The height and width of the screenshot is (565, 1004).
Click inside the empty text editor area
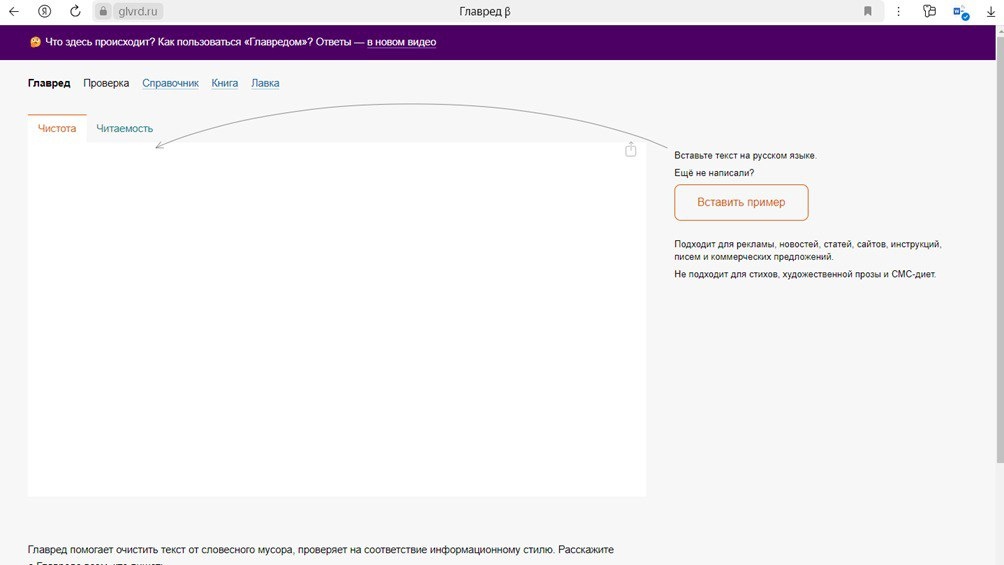point(337,319)
